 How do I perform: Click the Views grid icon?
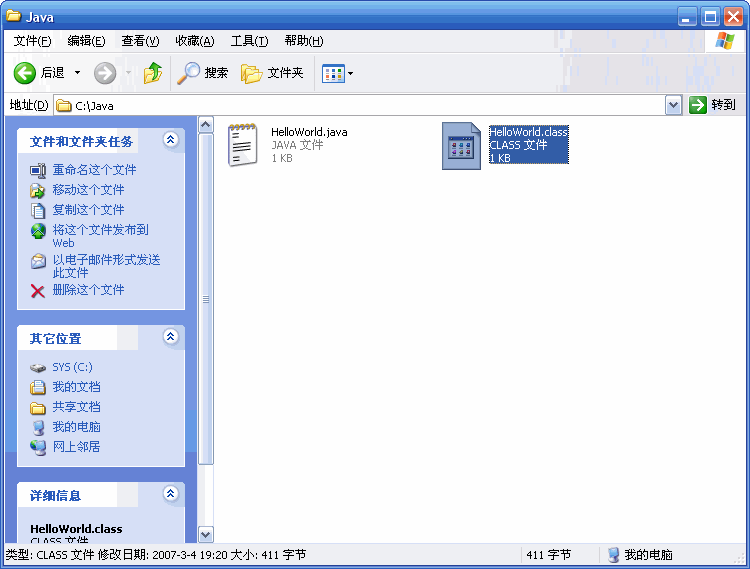point(333,73)
